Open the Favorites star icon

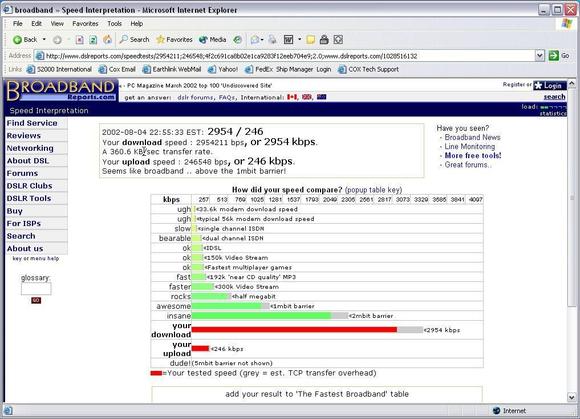(160, 40)
